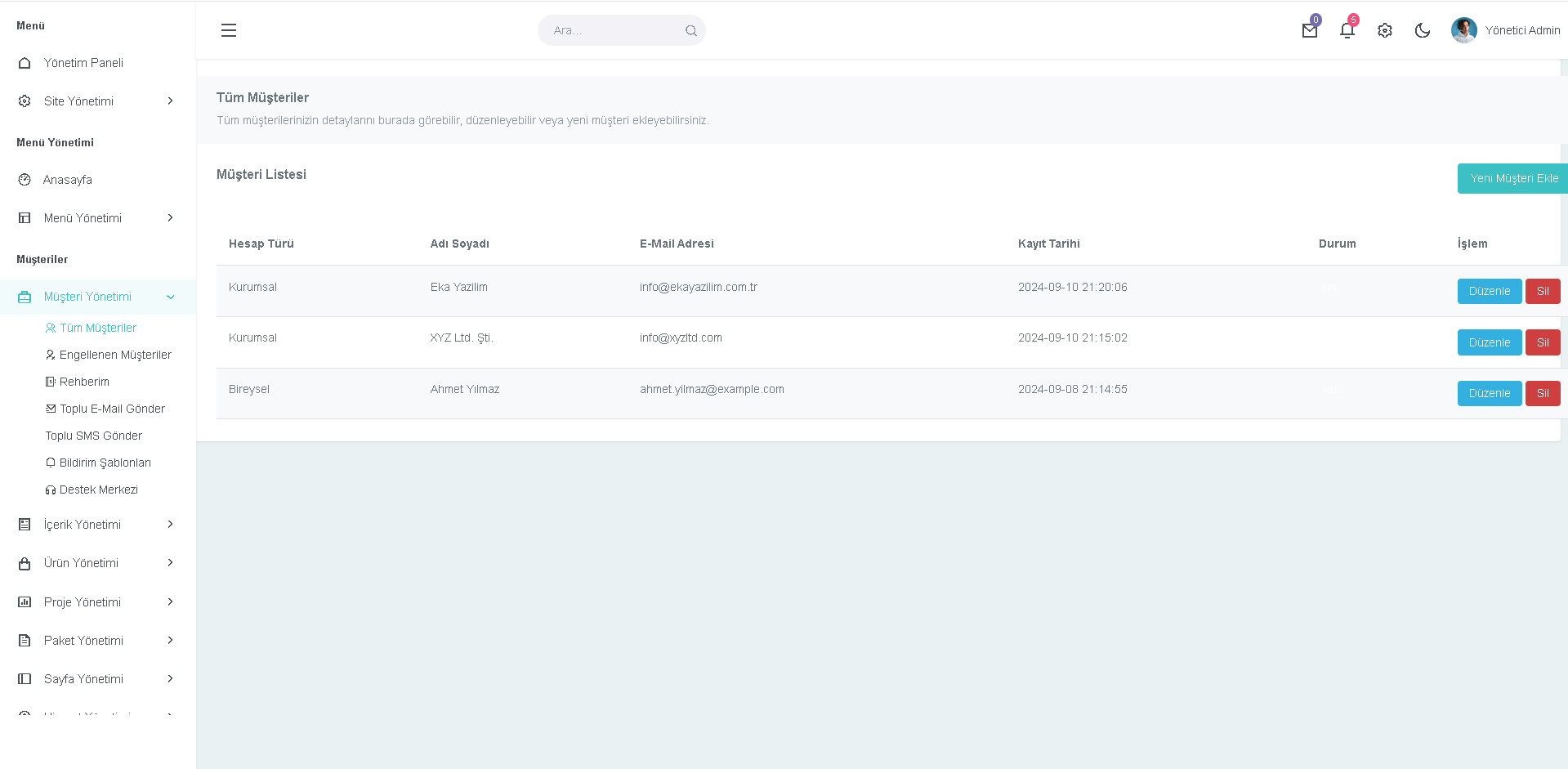Click Düzenle for XYZ Ltd. Şti.

coord(1490,342)
